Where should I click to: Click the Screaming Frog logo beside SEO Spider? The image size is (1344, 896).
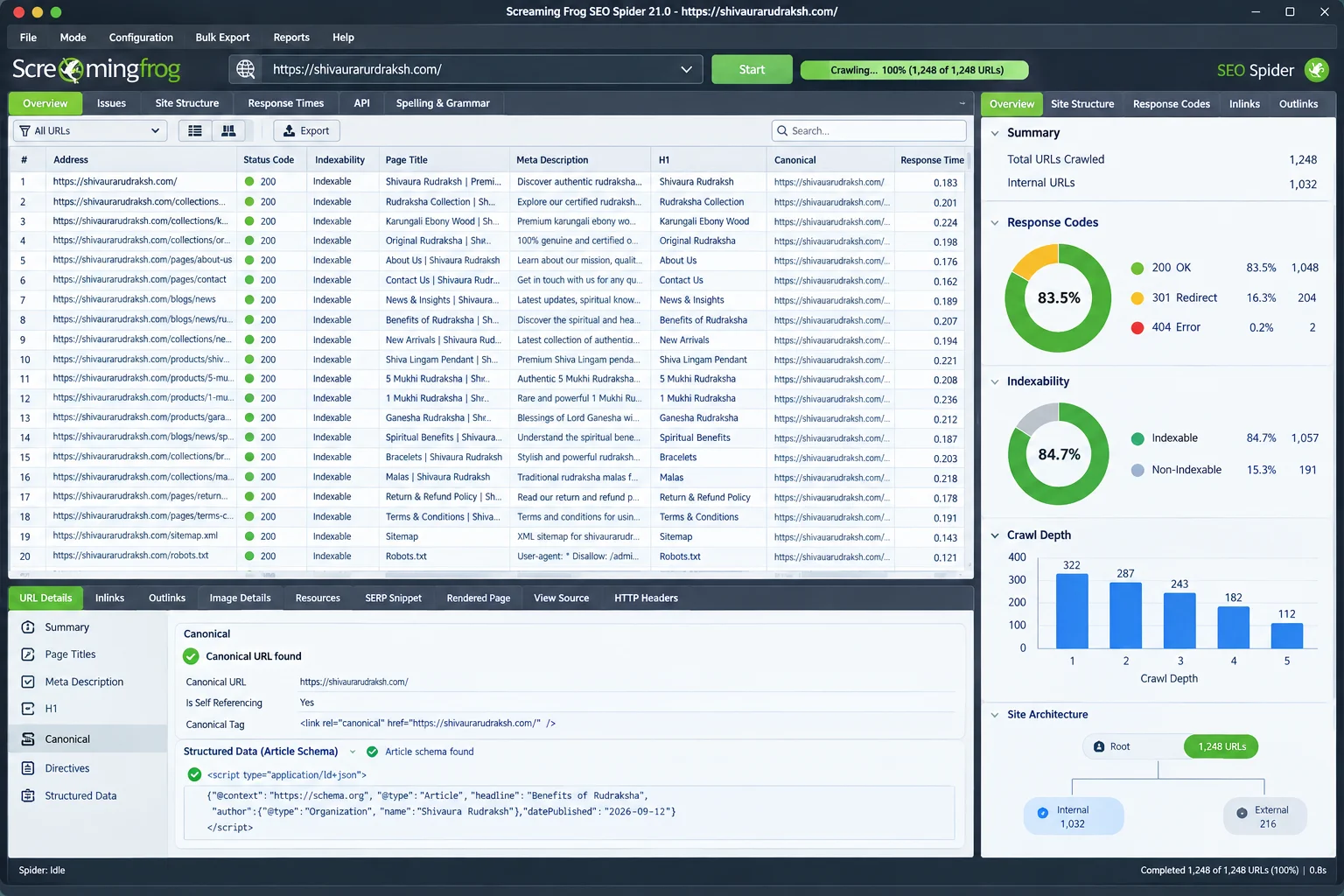pos(1317,70)
